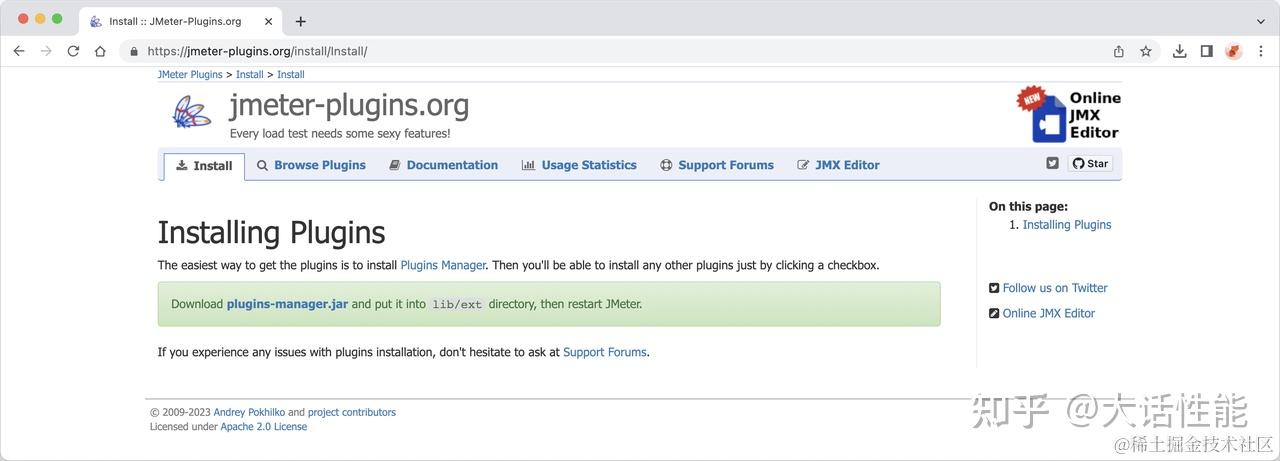Click Support Forums link in paragraph
This screenshot has height=461, width=1280.
[605, 352]
